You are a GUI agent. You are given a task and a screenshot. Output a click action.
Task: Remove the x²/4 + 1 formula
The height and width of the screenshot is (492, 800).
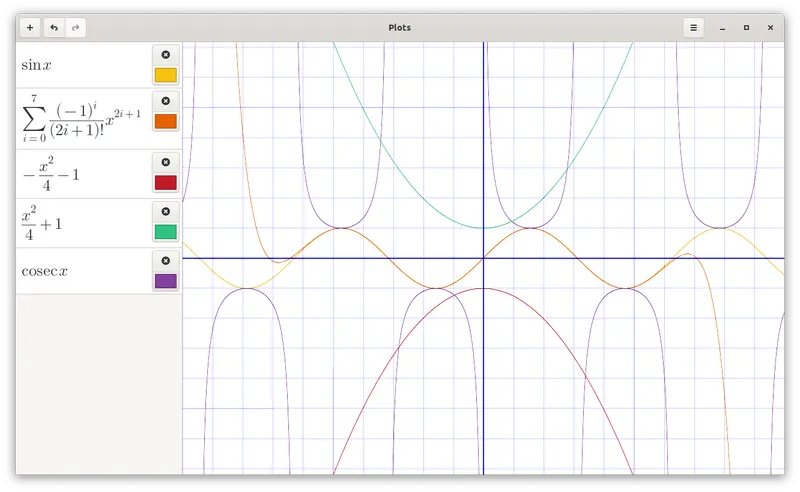pos(166,211)
